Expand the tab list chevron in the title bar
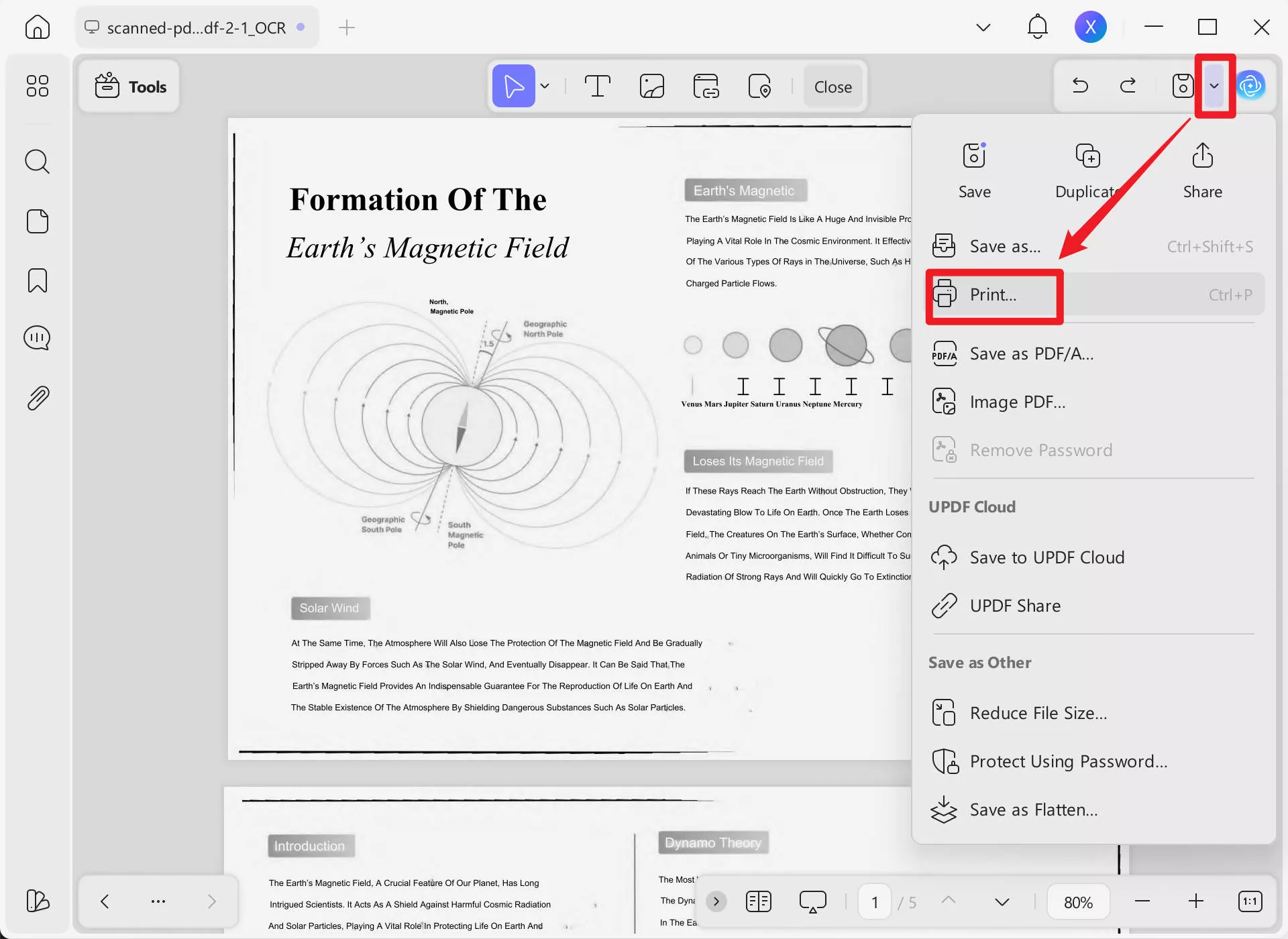1288x939 pixels. click(983, 27)
